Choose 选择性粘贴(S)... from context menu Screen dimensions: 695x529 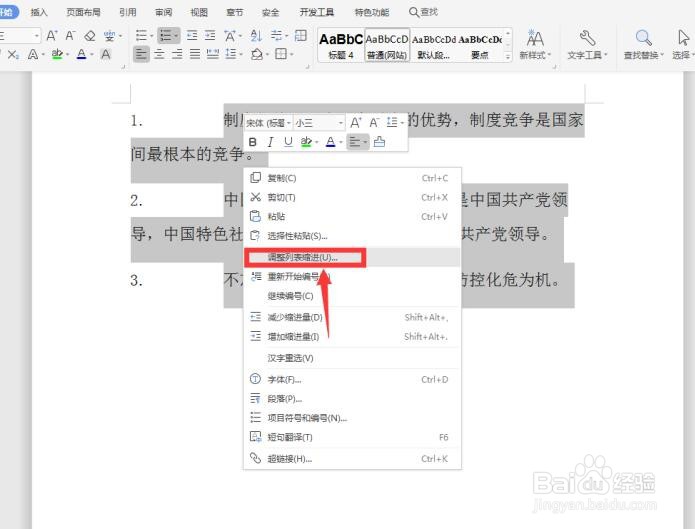click(x=352, y=236)
